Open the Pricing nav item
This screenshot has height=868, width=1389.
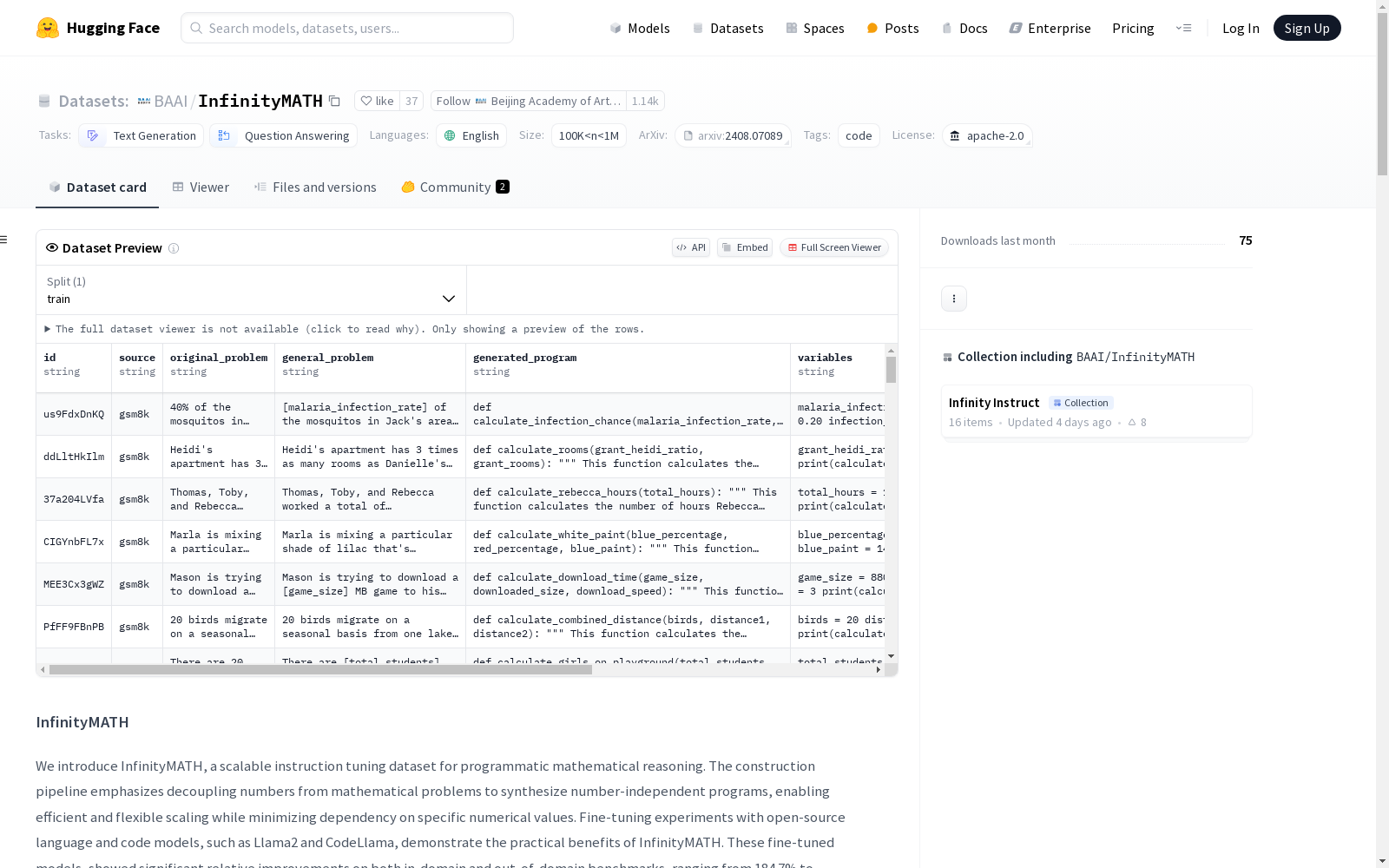(x=1133, y=28)
